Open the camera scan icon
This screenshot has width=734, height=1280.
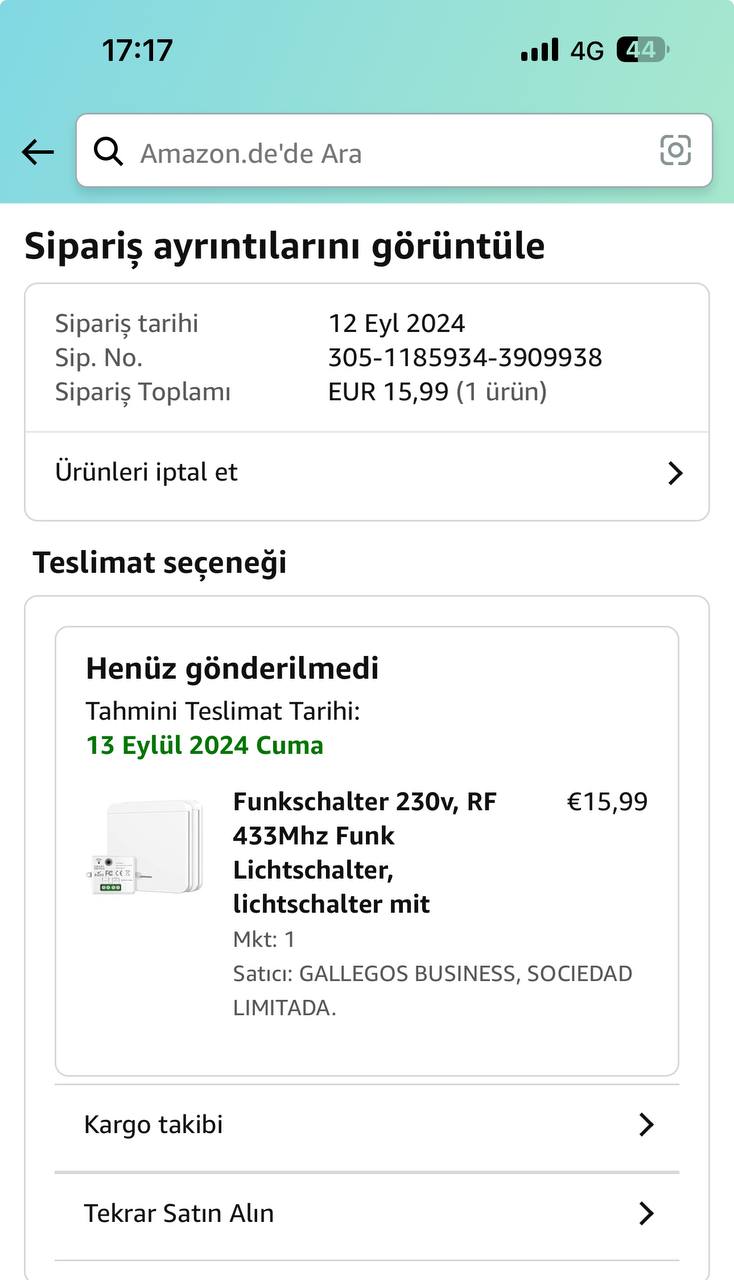pyautogui.click(x=676, y=151)
